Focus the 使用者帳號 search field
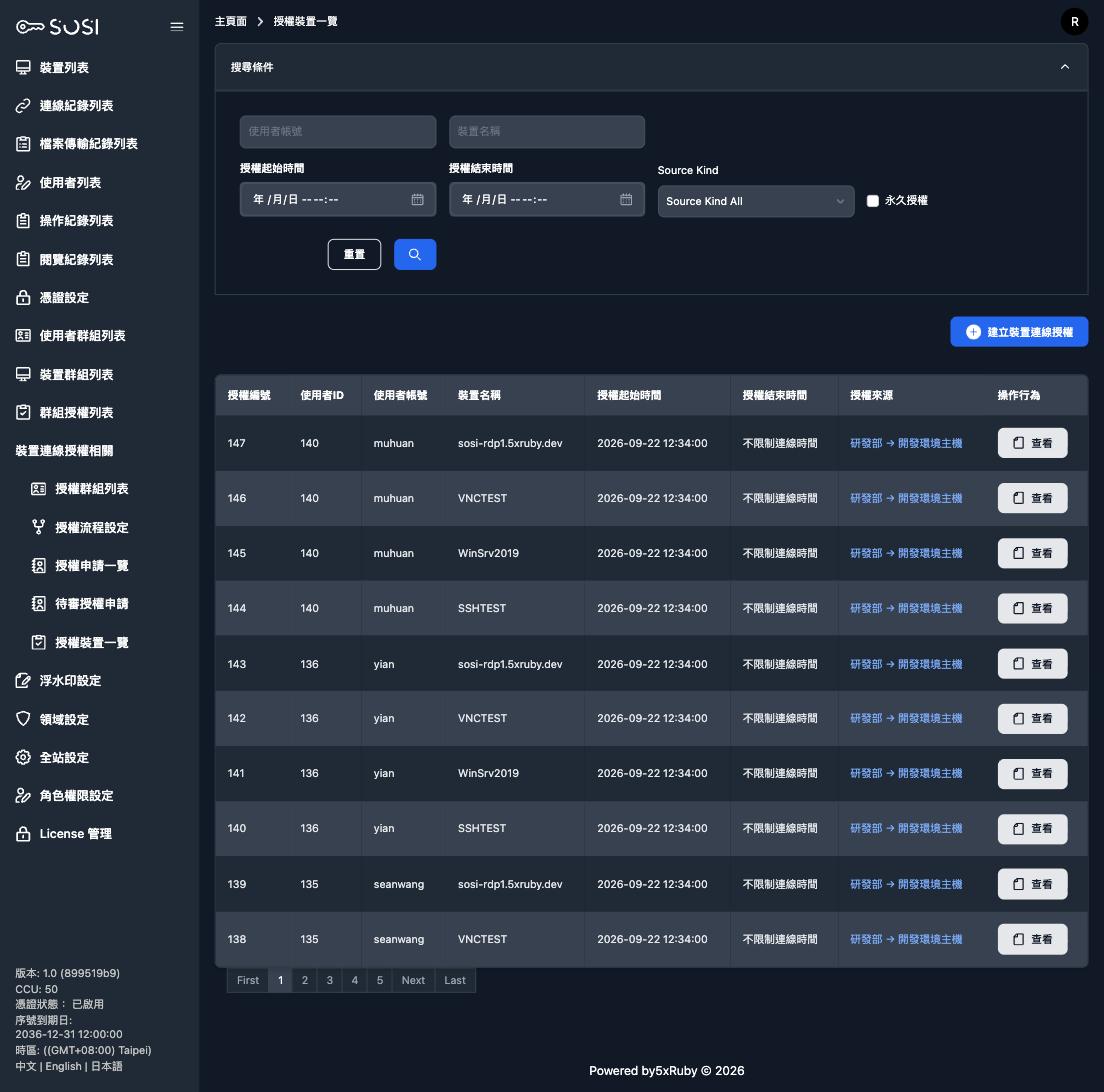 point(338,132)
